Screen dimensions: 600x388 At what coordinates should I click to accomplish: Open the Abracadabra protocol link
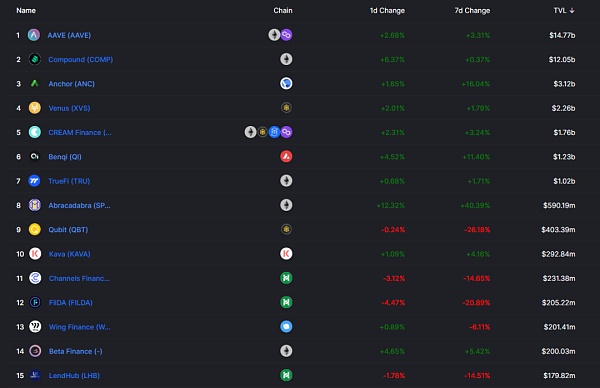pos(79,205)
